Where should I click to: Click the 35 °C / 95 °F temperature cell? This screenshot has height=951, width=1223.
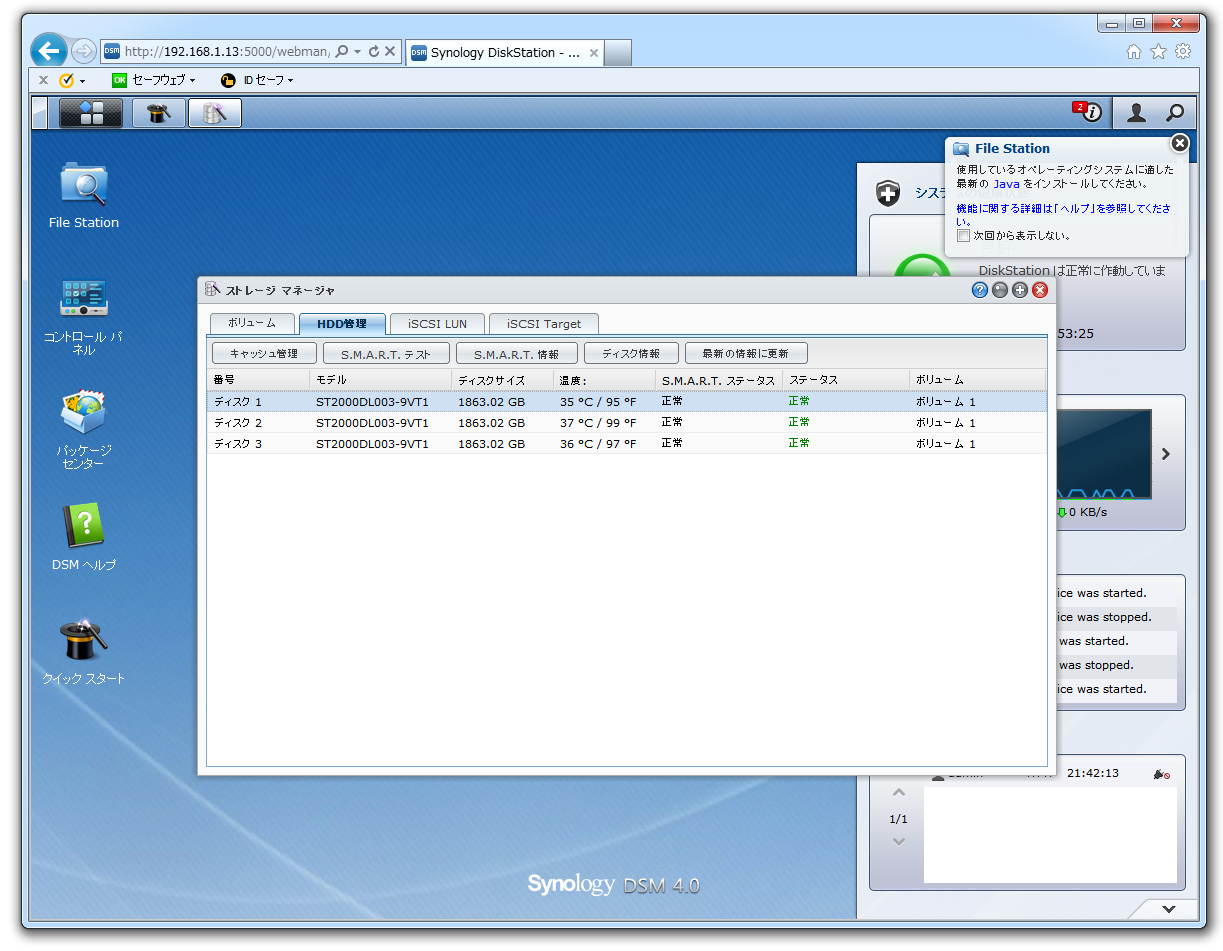coord(598,401)
